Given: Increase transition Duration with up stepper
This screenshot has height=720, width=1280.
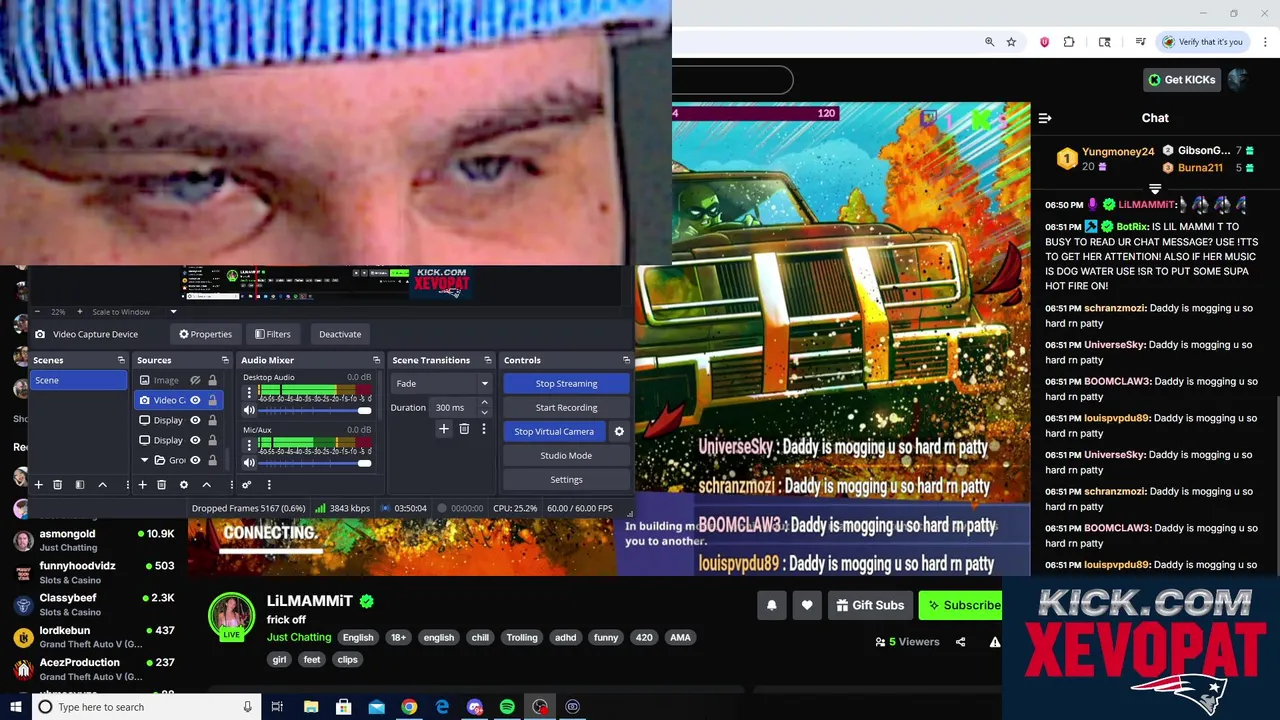Looking at the screenshot, I should 485,403.
